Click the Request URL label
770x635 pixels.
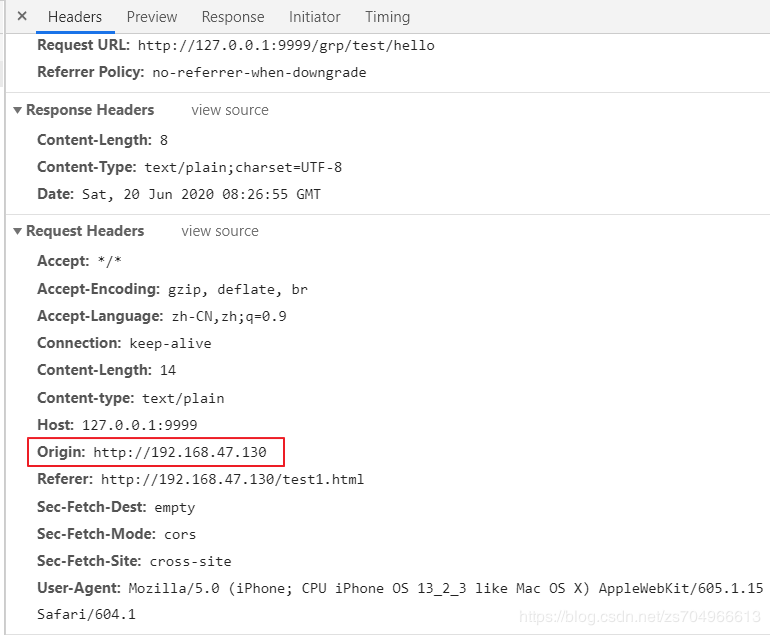point(83,45)
